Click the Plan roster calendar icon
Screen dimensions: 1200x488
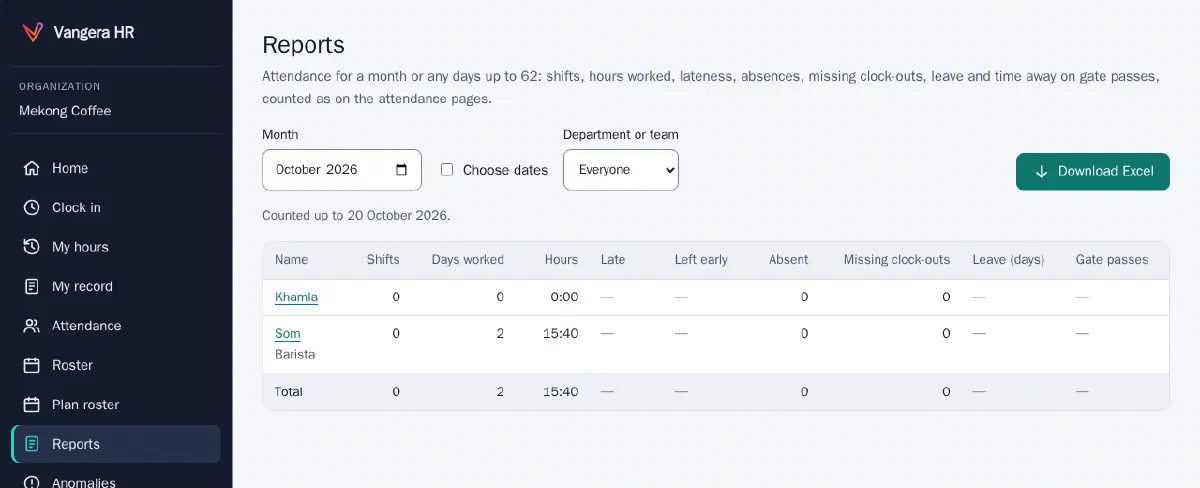pyautogui.click(x=32, y=405)
